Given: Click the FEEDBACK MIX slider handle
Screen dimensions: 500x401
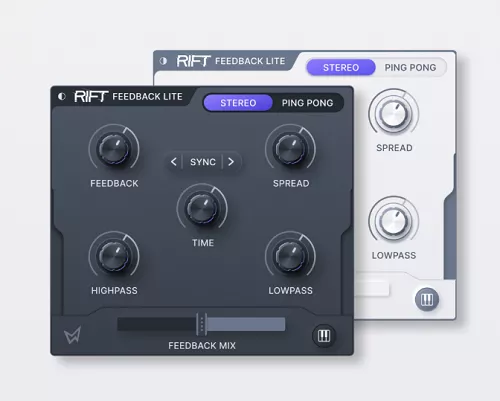Looking at the screenshot, I should pyautogui.click(x=201, y=324).
